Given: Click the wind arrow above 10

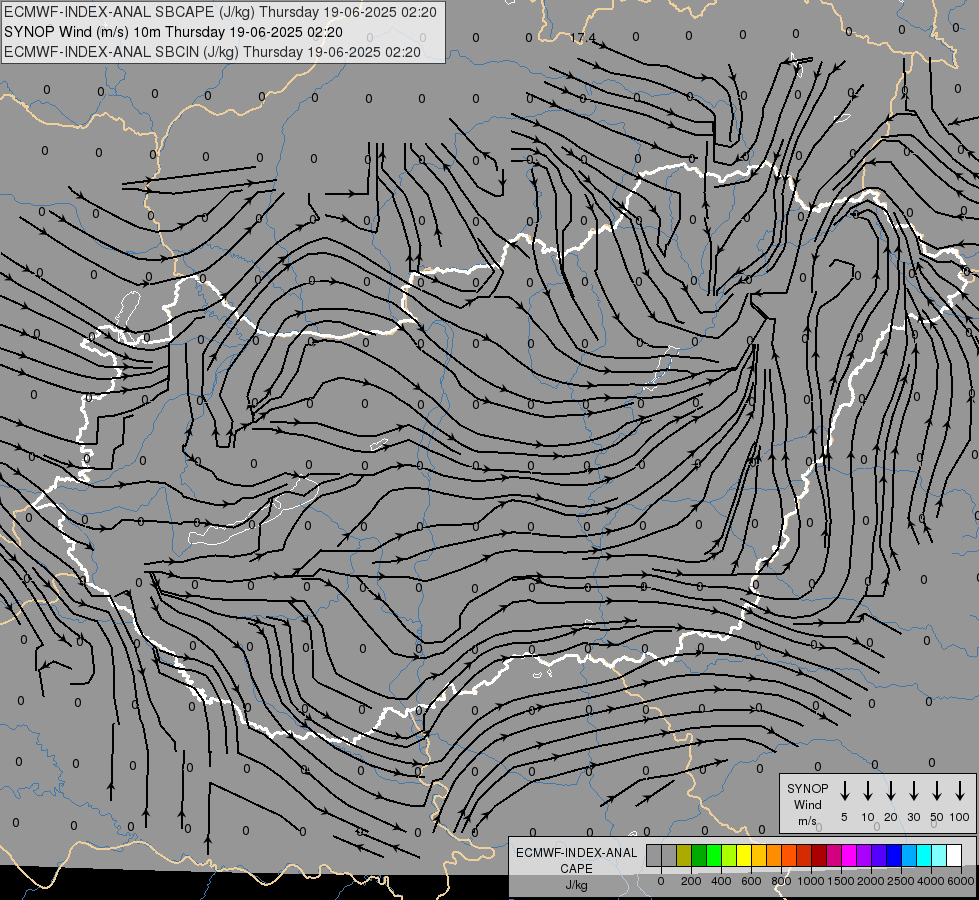Looking at the screenshot, I should [x=868, y=791].
